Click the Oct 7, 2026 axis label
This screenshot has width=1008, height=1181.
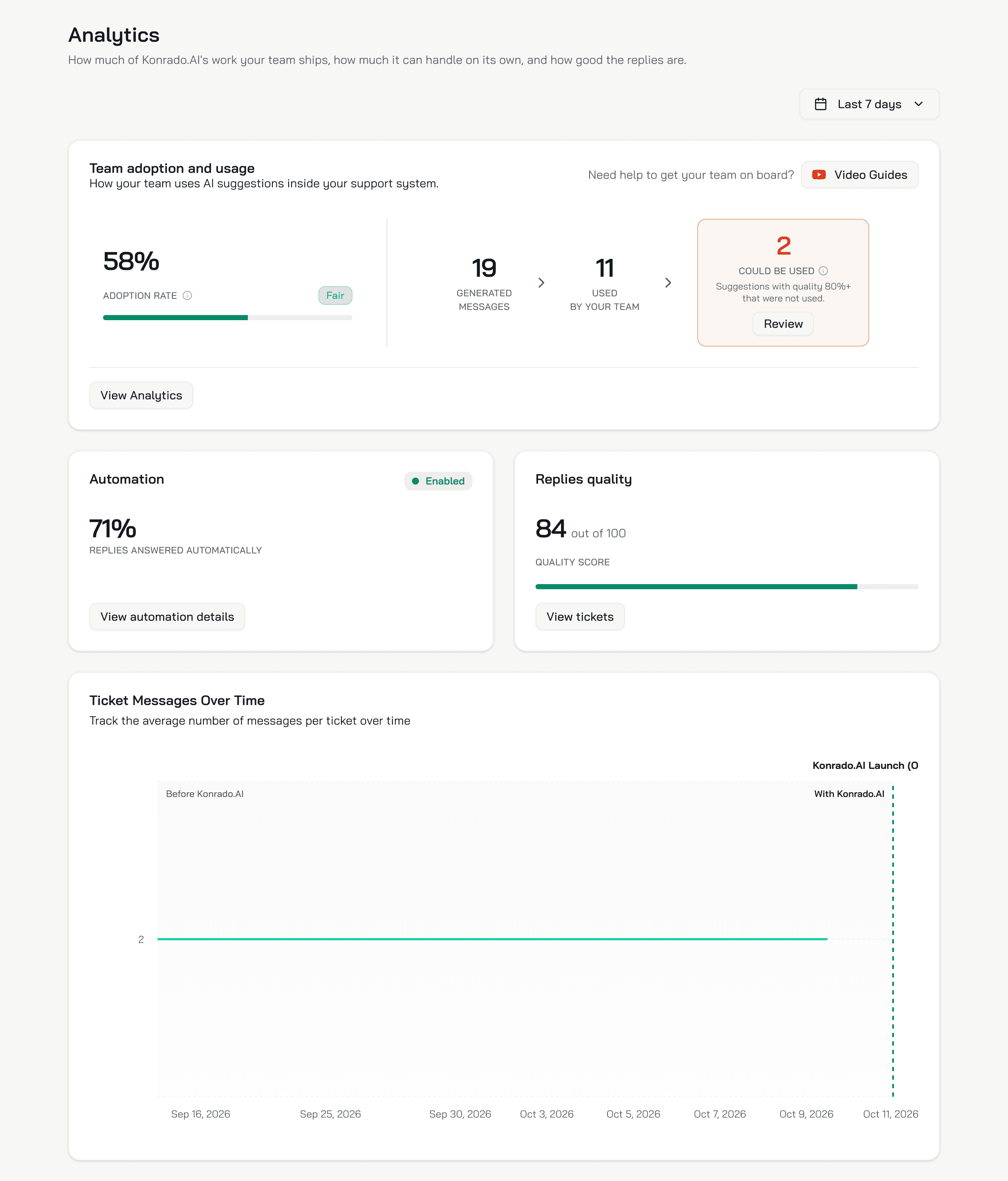pos(720,1114)
